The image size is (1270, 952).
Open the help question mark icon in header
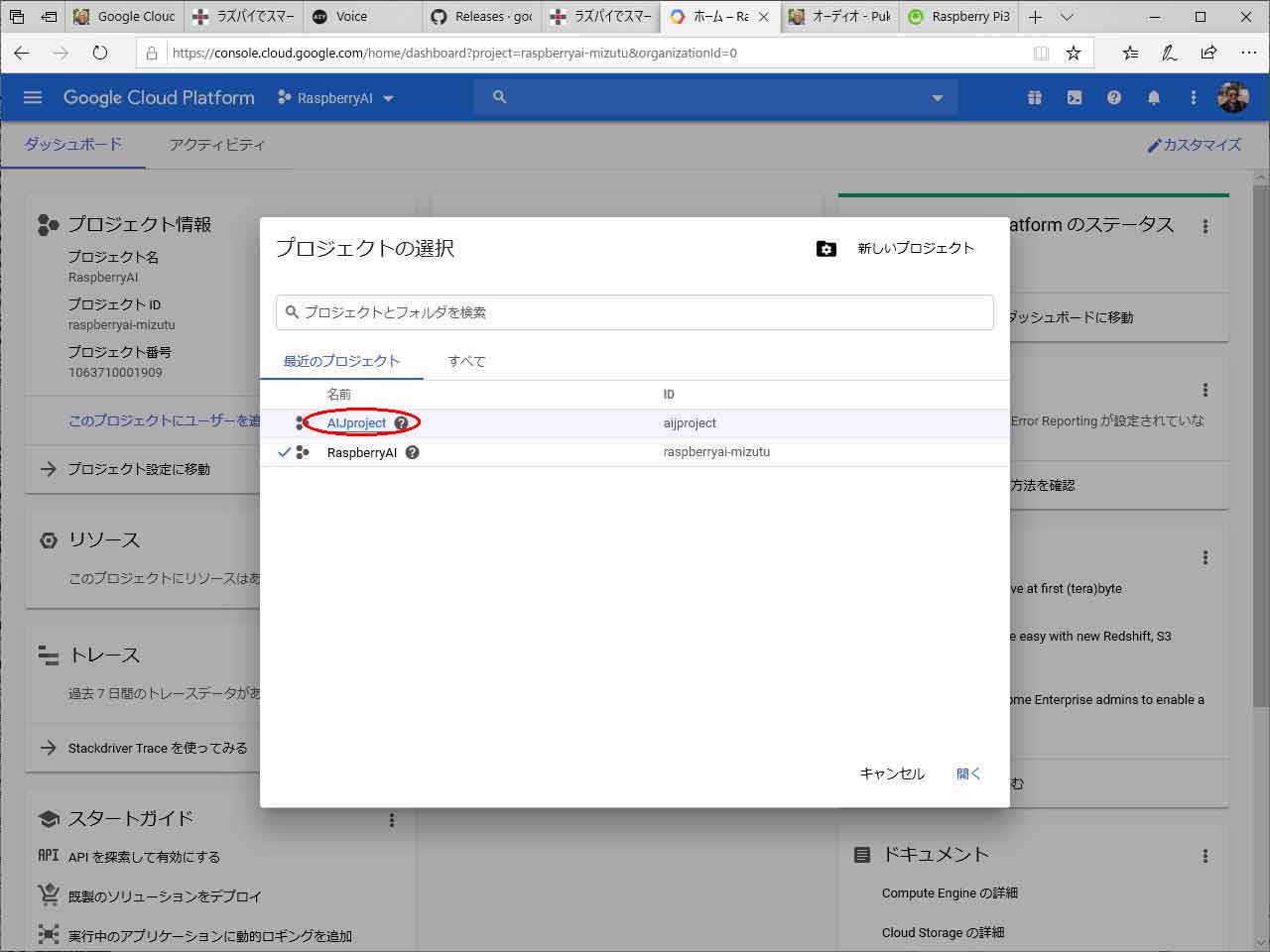click(x=1114, y=97)
